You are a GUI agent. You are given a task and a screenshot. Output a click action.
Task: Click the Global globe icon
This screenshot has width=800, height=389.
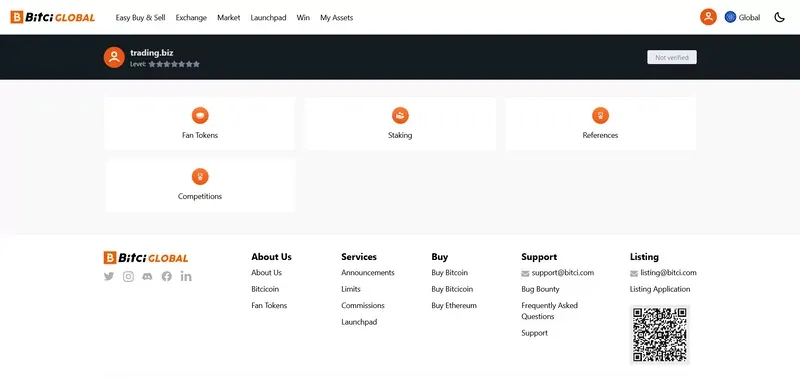(x=730, y=17)
